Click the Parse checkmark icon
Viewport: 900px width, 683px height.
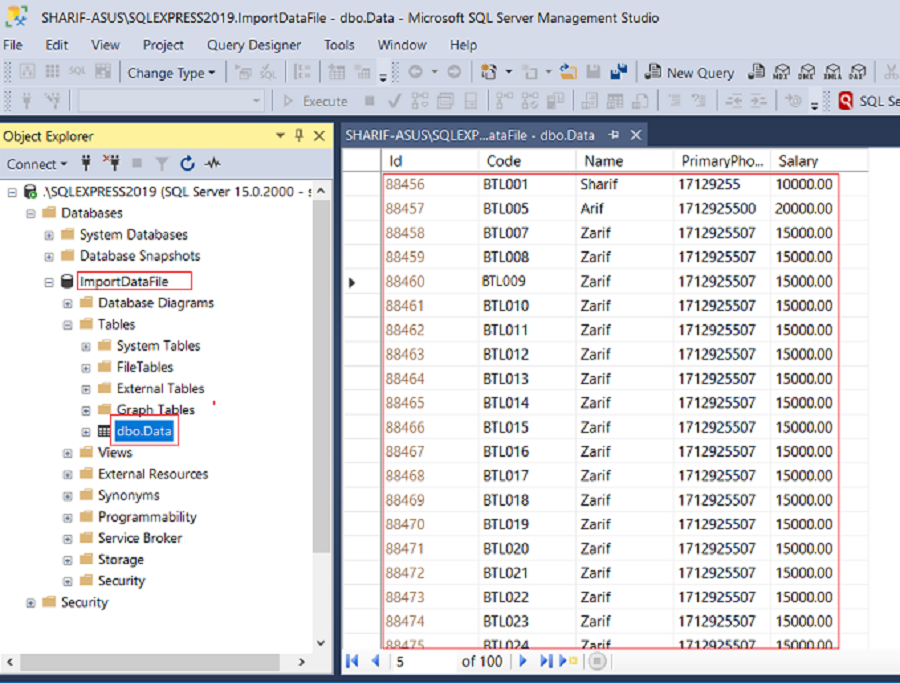[394, 101]
